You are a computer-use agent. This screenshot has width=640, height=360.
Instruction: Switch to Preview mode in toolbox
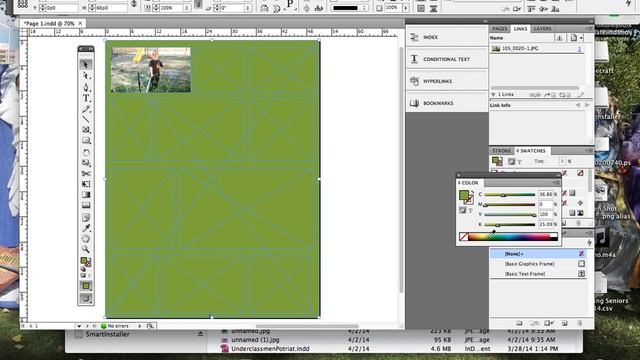86,298
